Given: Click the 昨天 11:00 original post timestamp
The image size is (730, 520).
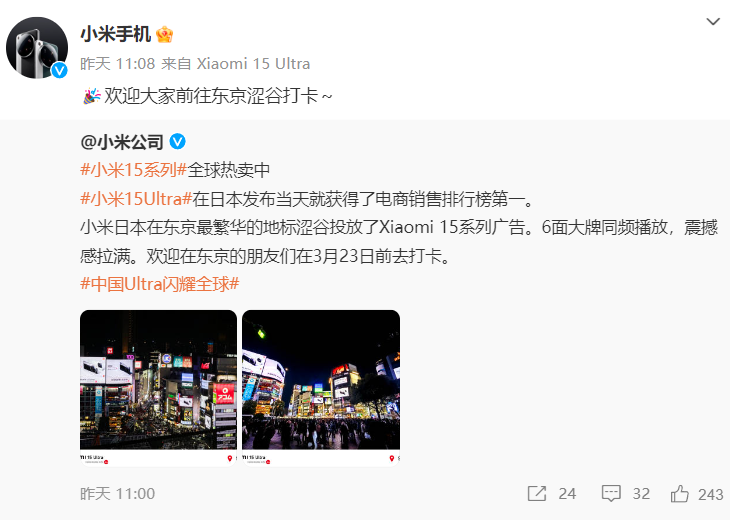Looking at the screenshot, I should [117, 493].
